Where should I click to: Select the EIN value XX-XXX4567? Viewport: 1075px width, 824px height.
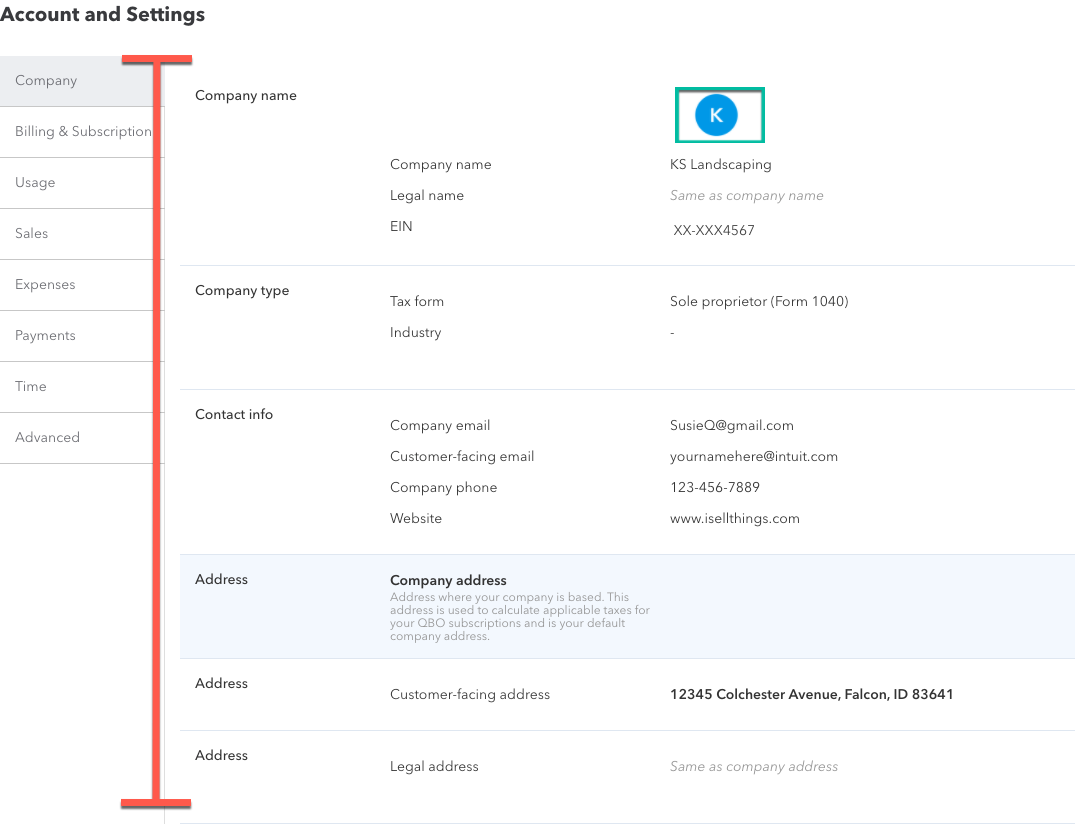click(x=714, y=230)
